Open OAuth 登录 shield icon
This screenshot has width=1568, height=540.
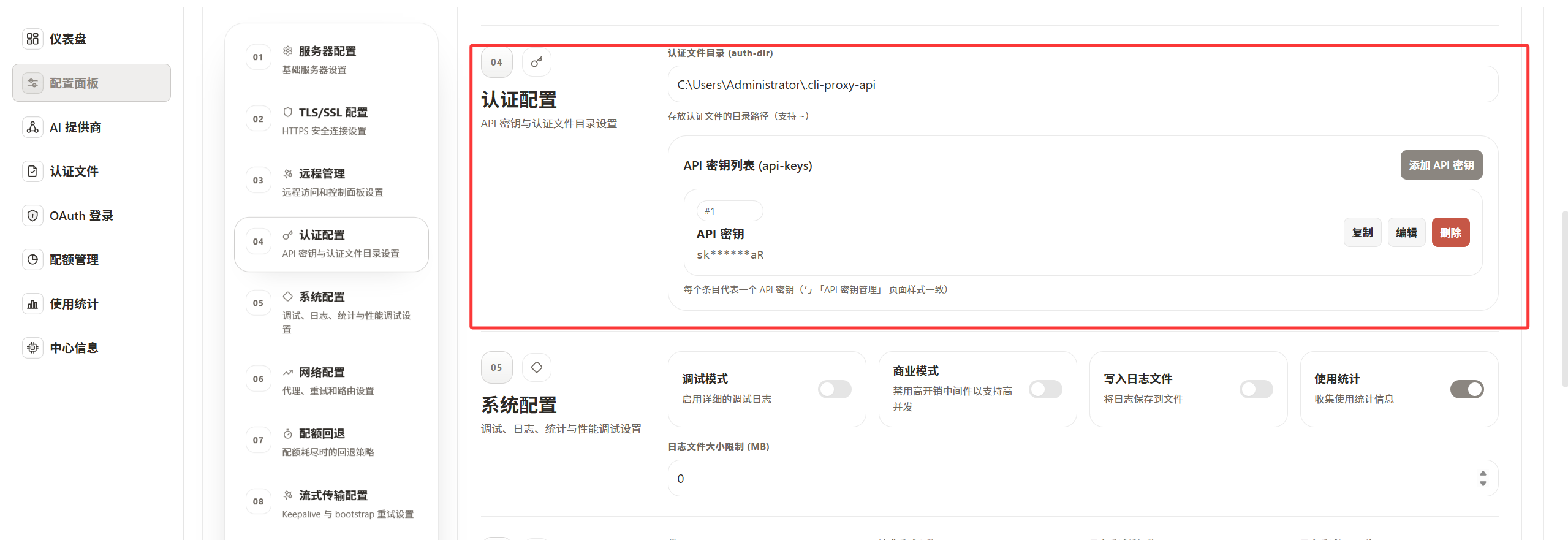coord(32,216)
